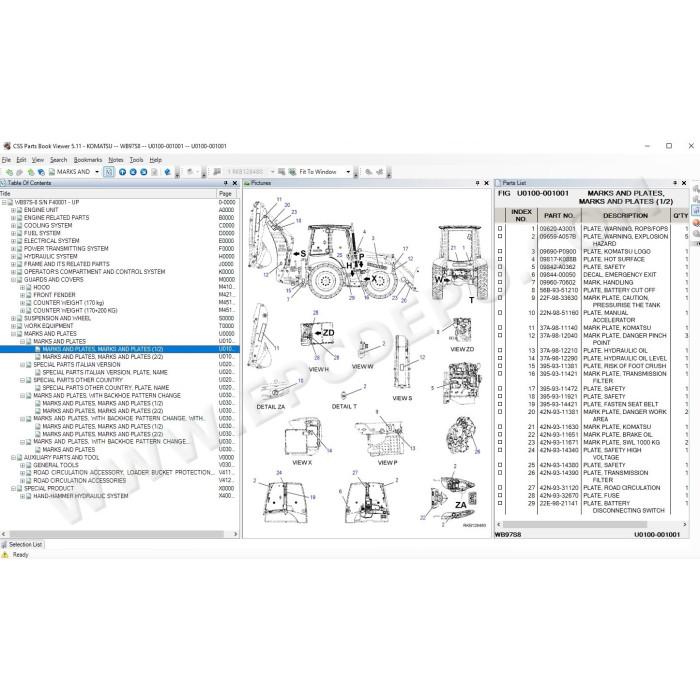This screenshot has width=700, height=700.
Task: Expand the WORK EQUIPMENT tree node
Action: coord(13,326)
